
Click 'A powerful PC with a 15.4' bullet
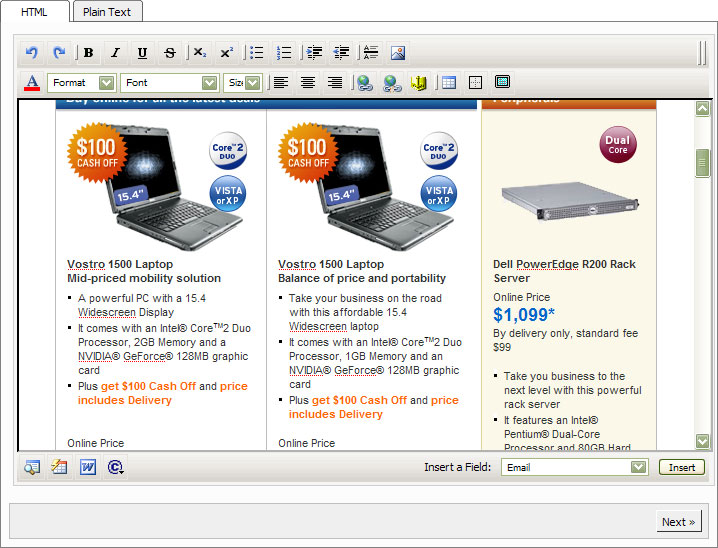142,298
